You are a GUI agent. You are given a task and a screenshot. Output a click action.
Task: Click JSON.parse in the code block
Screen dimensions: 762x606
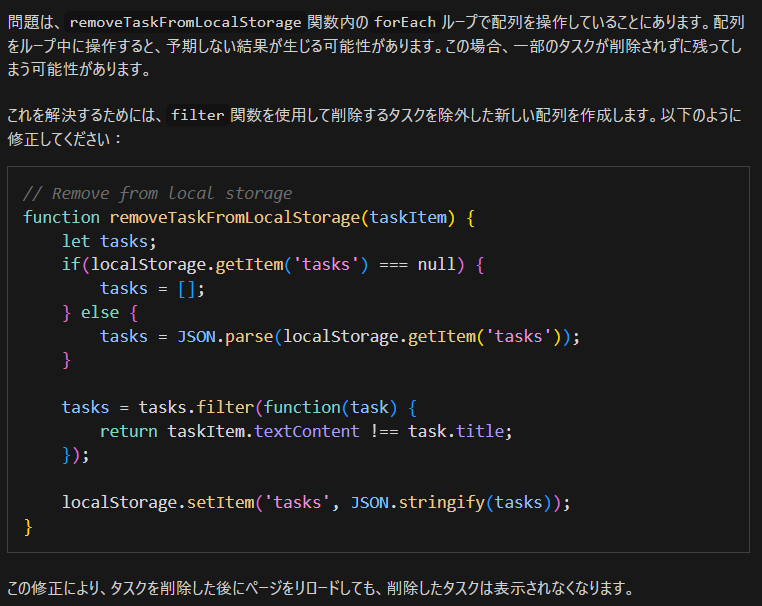coord(225,337)
